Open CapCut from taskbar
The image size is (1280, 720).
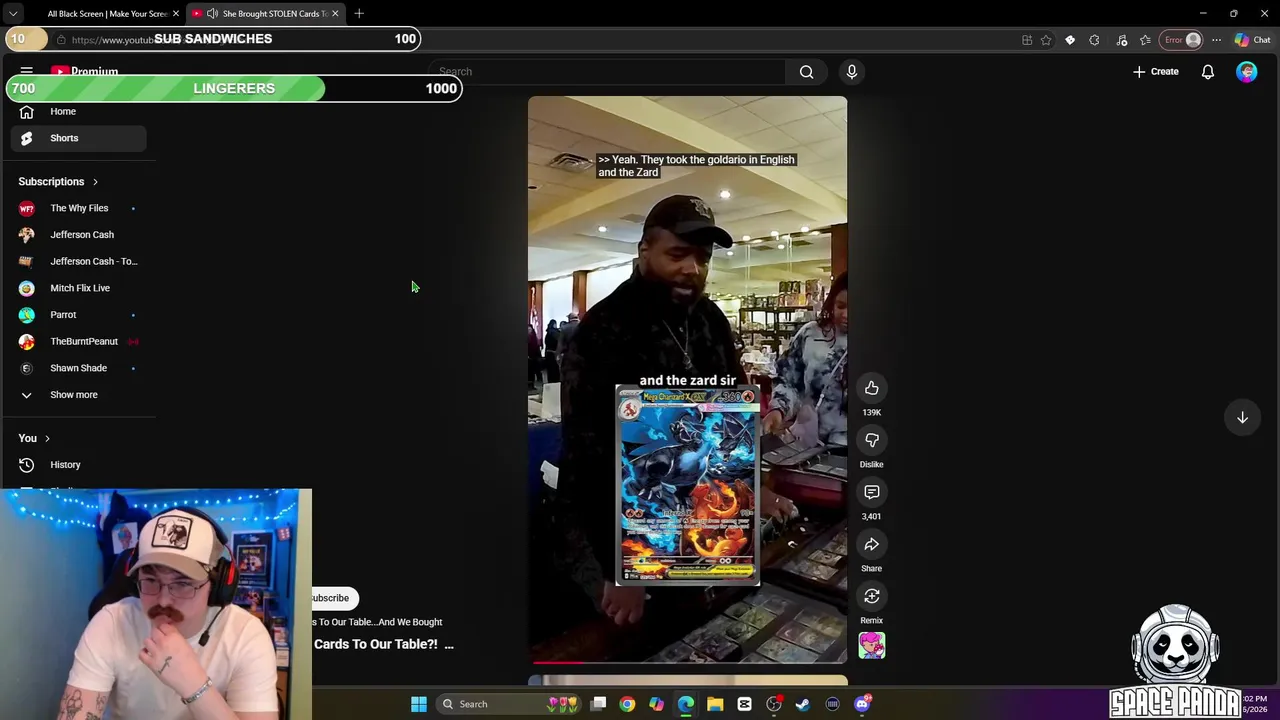point(745,704)
